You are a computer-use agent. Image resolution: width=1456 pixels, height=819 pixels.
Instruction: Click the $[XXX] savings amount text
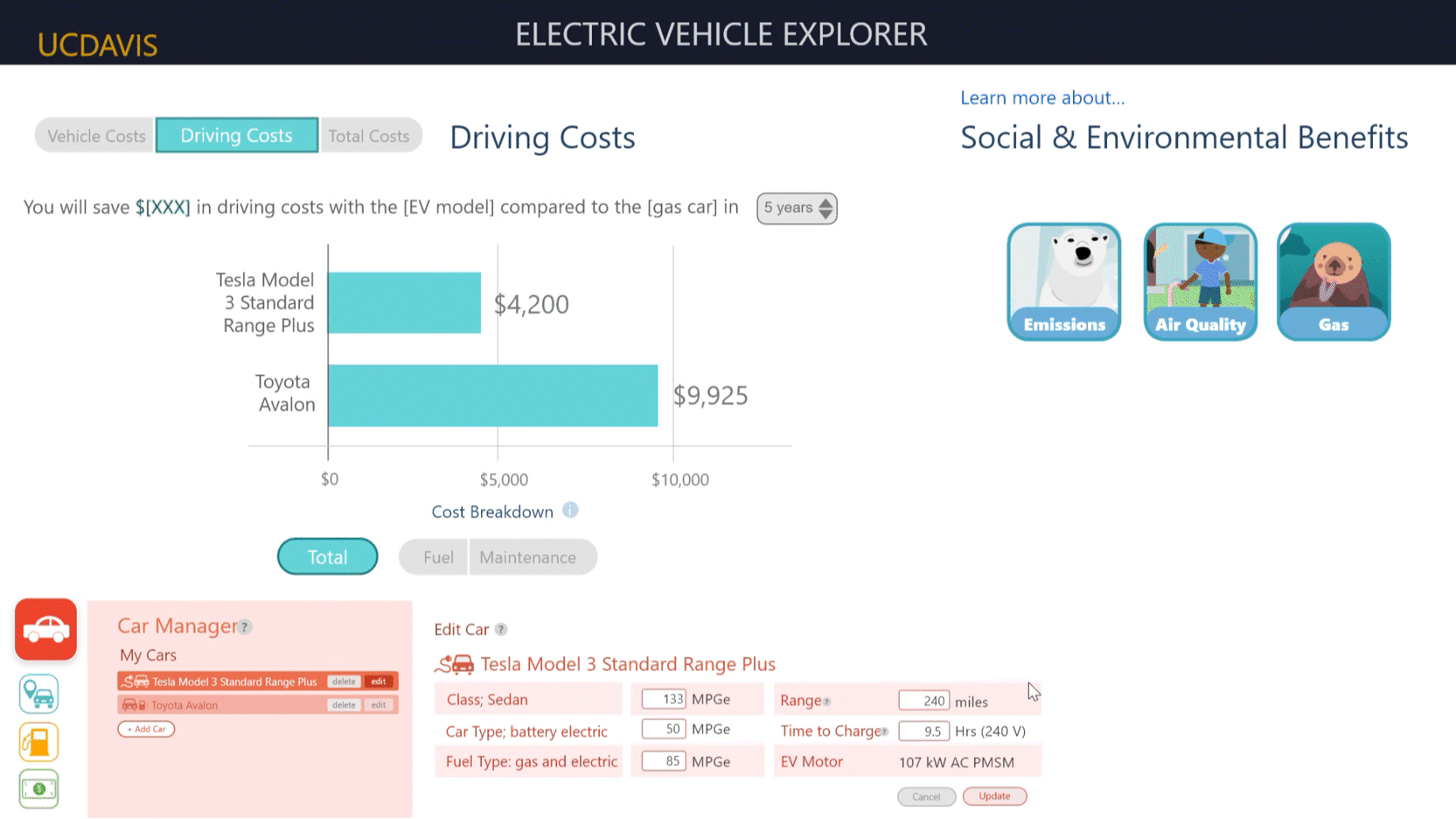(x=163, y=207)
